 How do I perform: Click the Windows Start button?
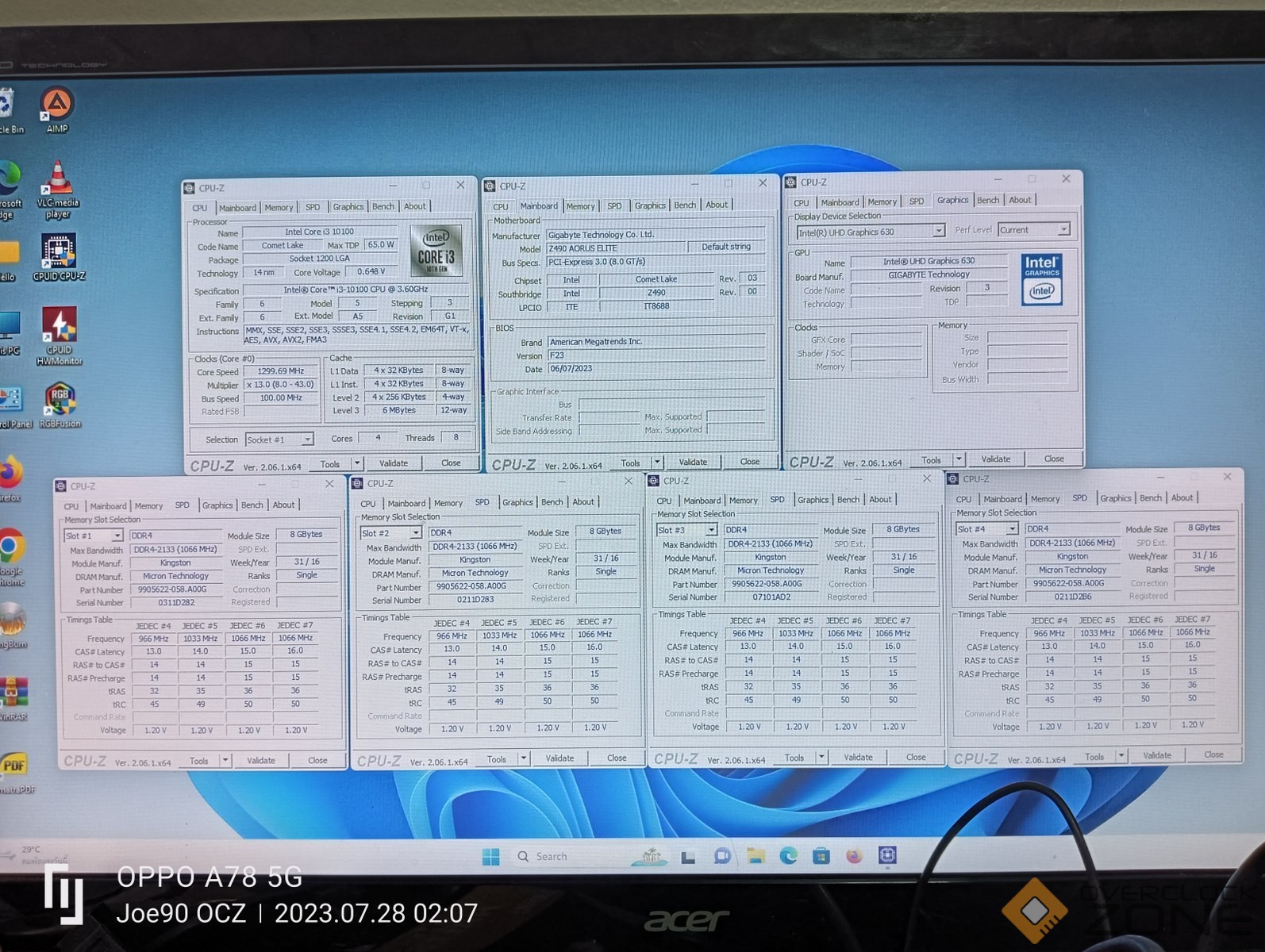pos(491,857)
